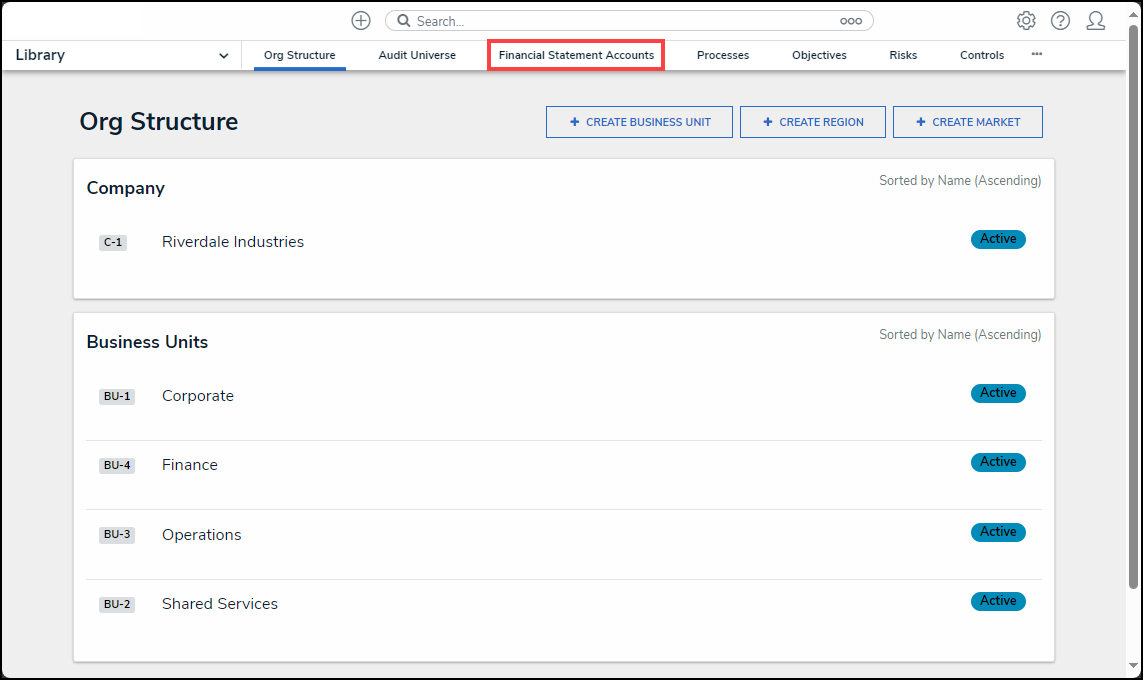Open the user profile icon
Viewport: 1143px width, 680px height.
1095,21
